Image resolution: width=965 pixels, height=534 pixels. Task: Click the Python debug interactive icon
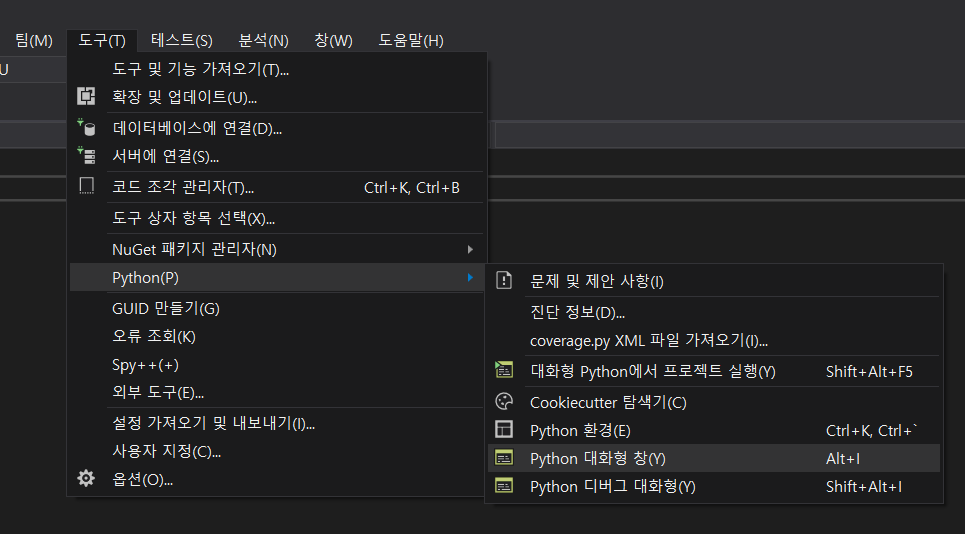coord(505,486)
